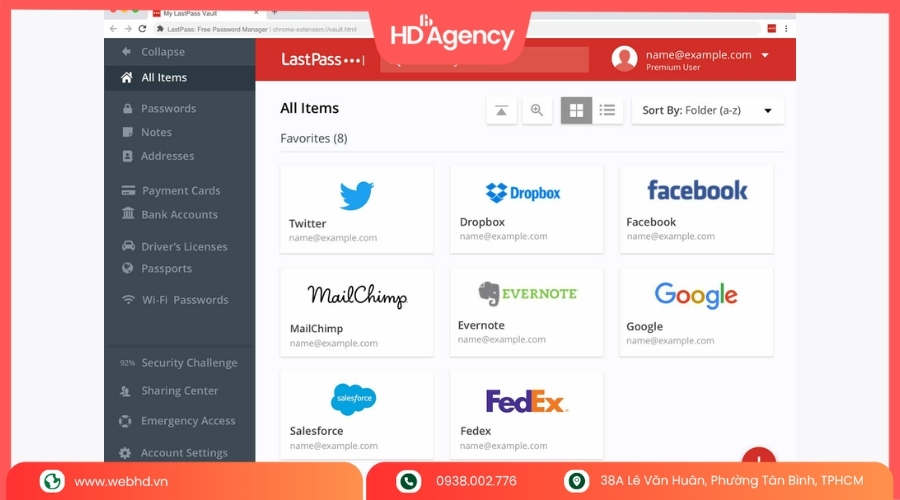Switch to grid view
This screenshot has width=900, height=500.
576,110
